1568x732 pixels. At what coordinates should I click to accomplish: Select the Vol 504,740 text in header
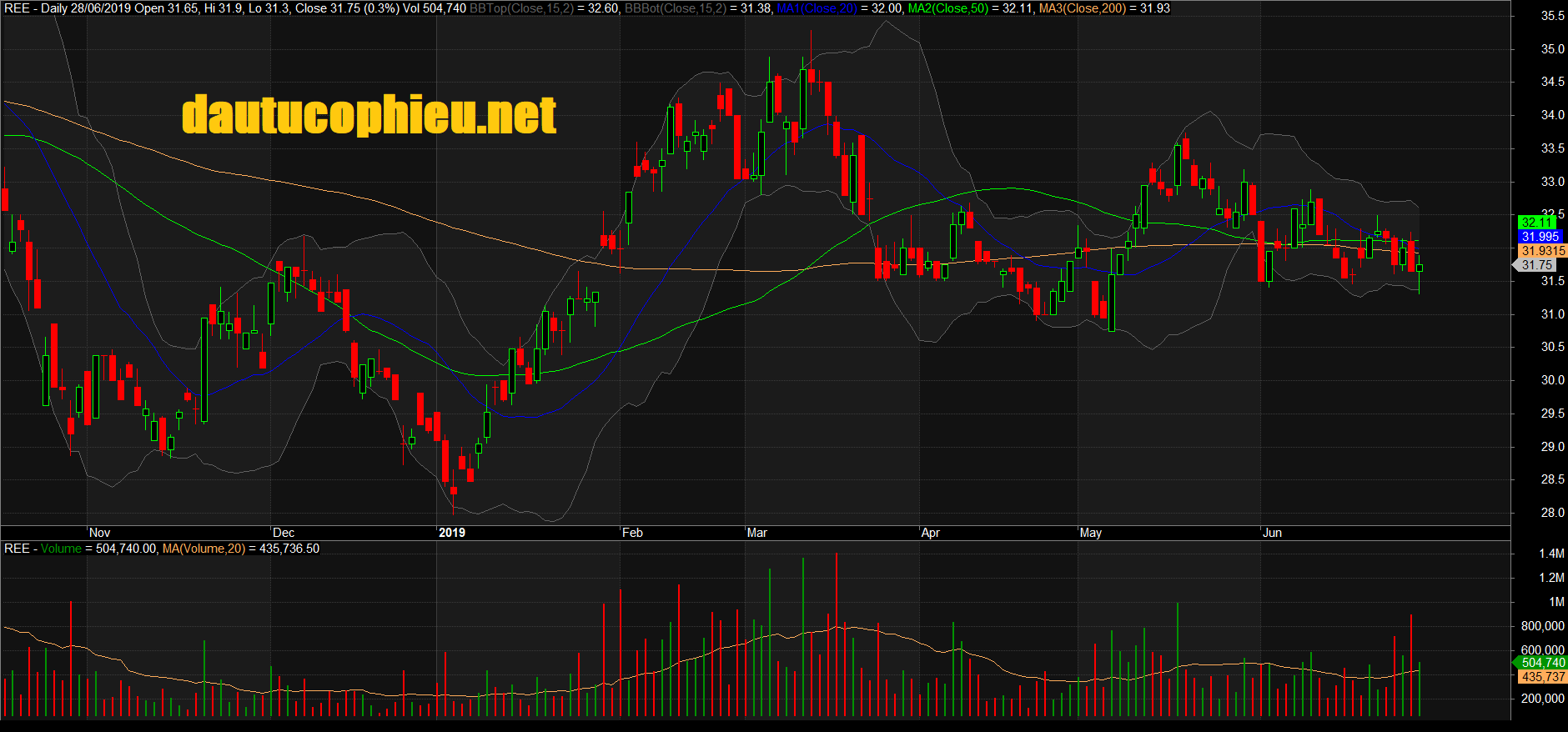[435, 8]
